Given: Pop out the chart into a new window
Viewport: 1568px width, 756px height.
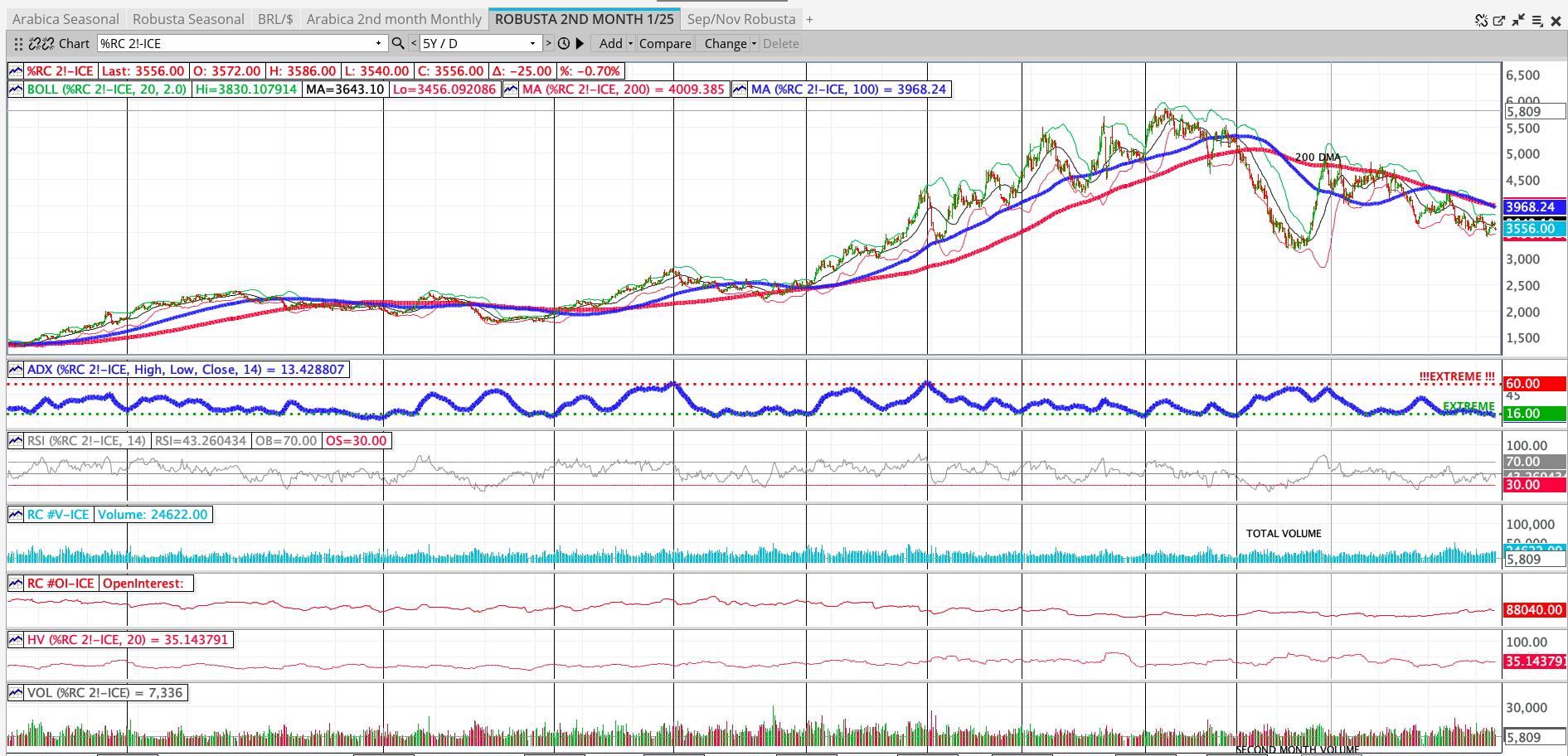Looking at the screenshot, I should [1499, 20].
